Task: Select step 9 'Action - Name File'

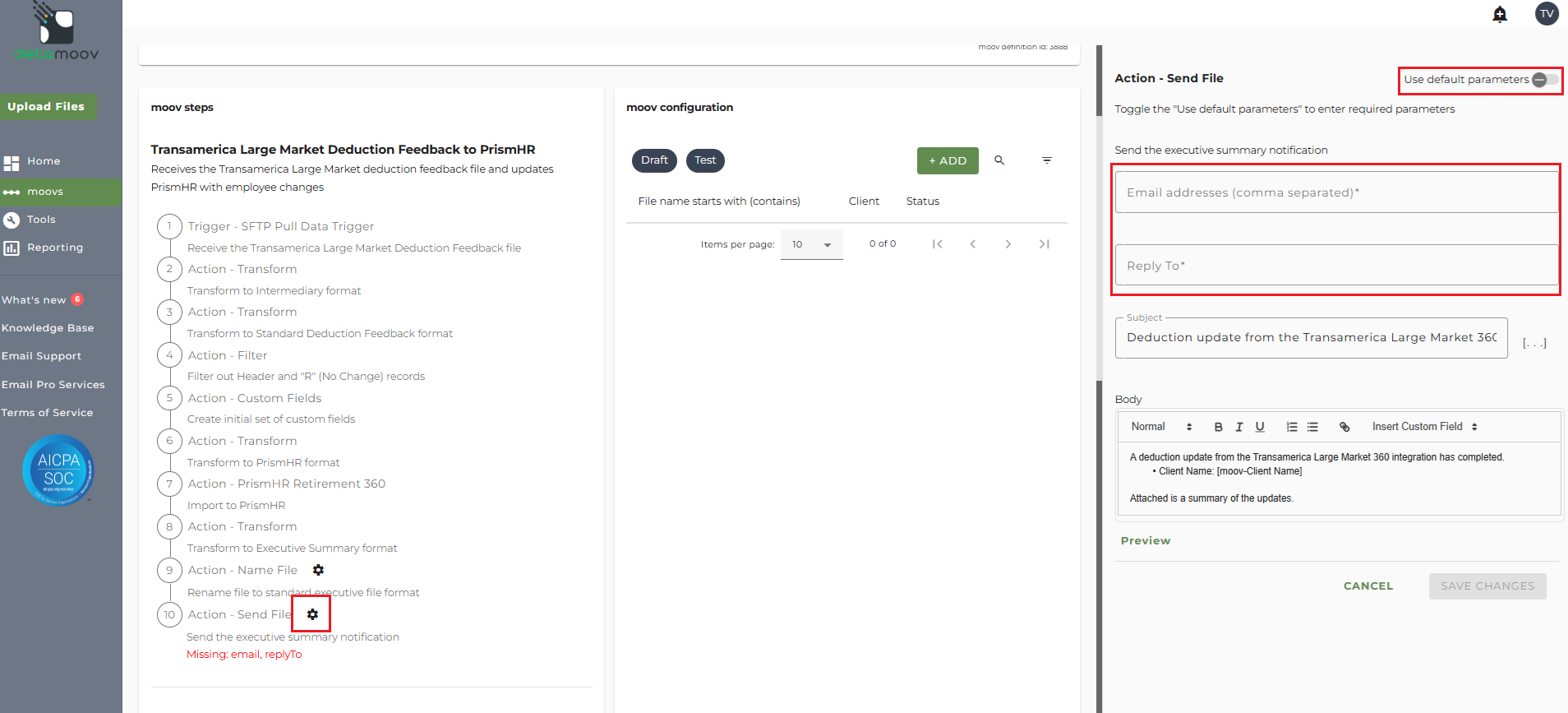Action: [x=242, y=570]
